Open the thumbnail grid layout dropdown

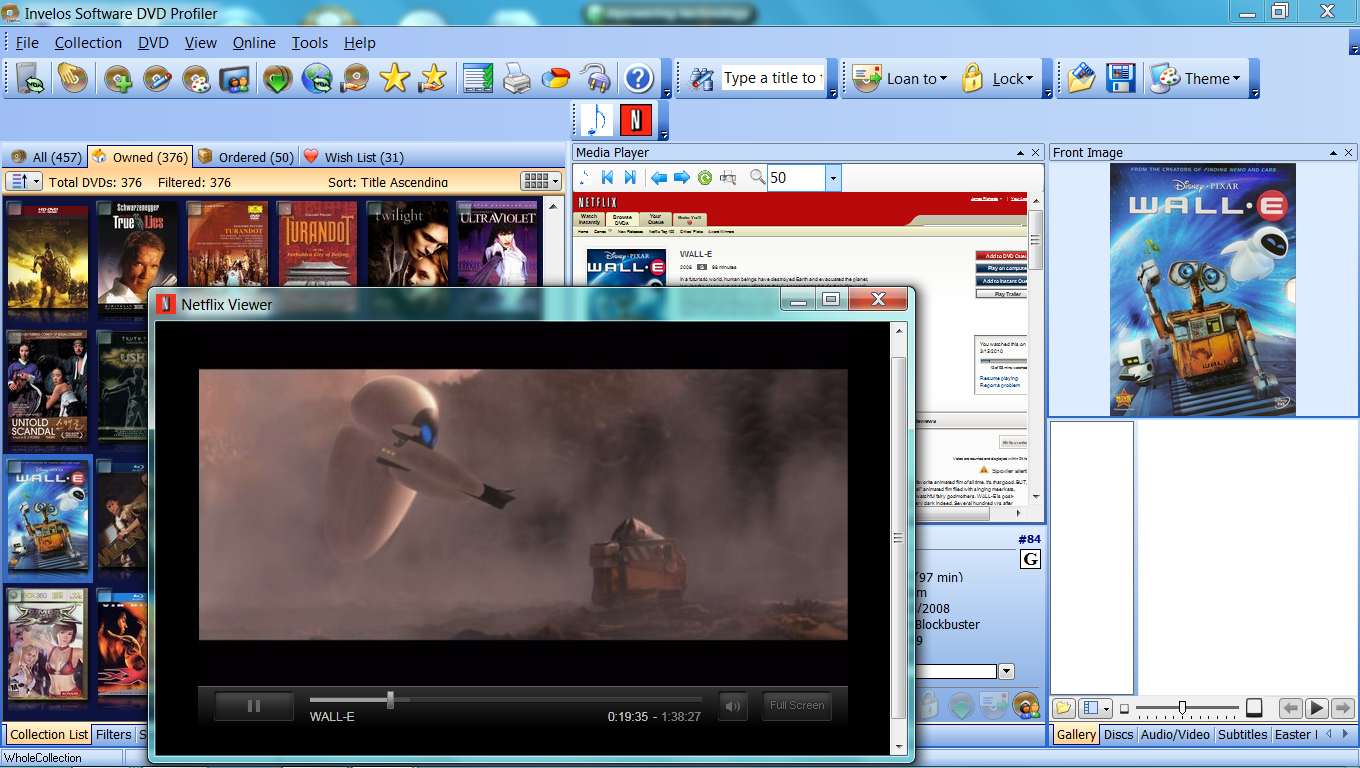click(540, 181)
